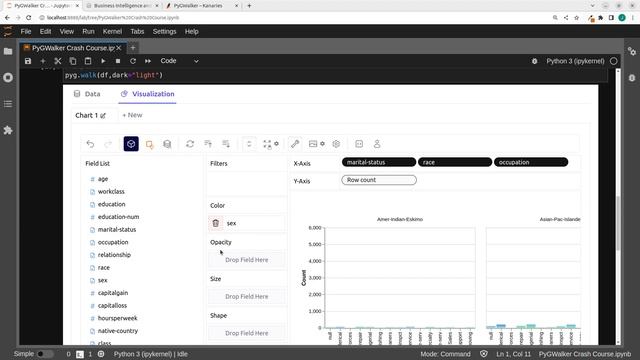Viewport: 640px width, 360px height.
Task: Open table of contents sidebar icon
Action: tap(8, 104)
